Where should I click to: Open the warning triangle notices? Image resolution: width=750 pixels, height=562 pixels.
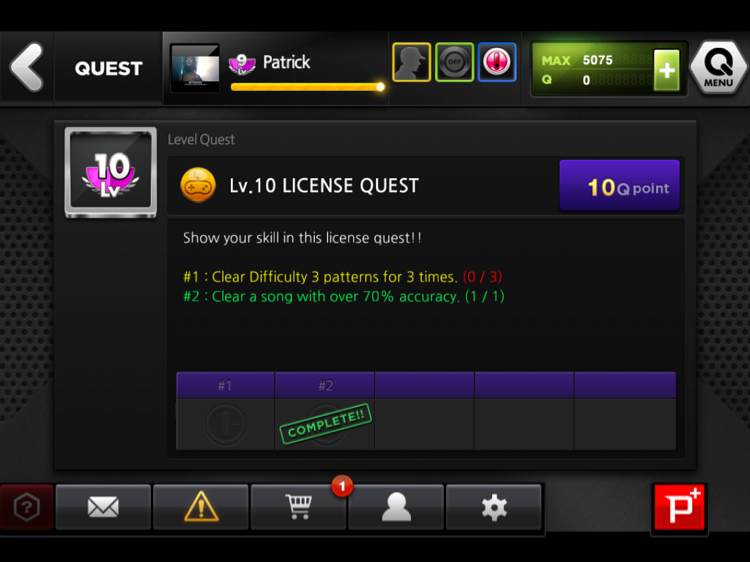tap(201, 507)
